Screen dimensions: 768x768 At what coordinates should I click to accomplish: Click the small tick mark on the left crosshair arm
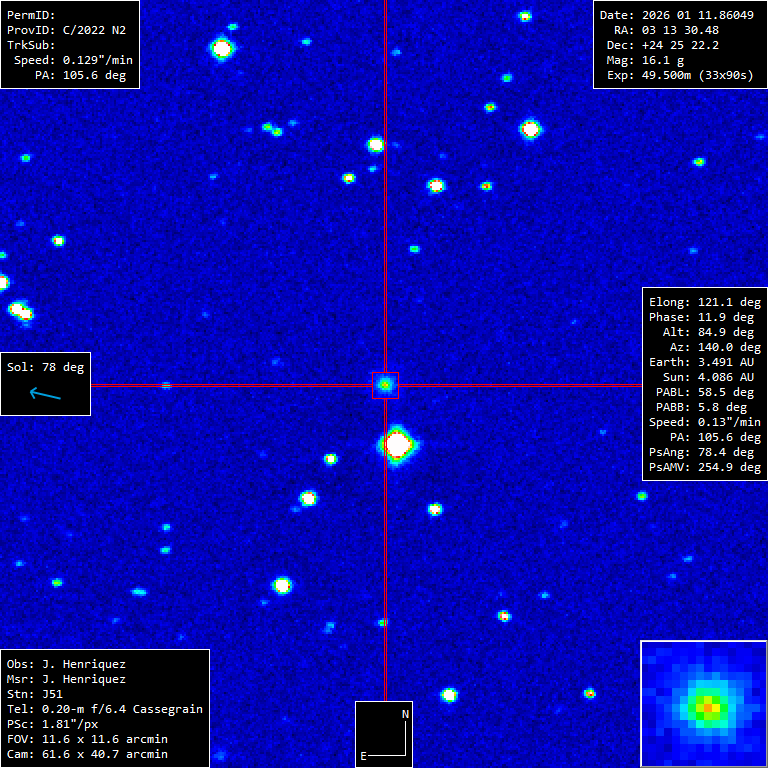pyautogui.click(x=166, y=385)
